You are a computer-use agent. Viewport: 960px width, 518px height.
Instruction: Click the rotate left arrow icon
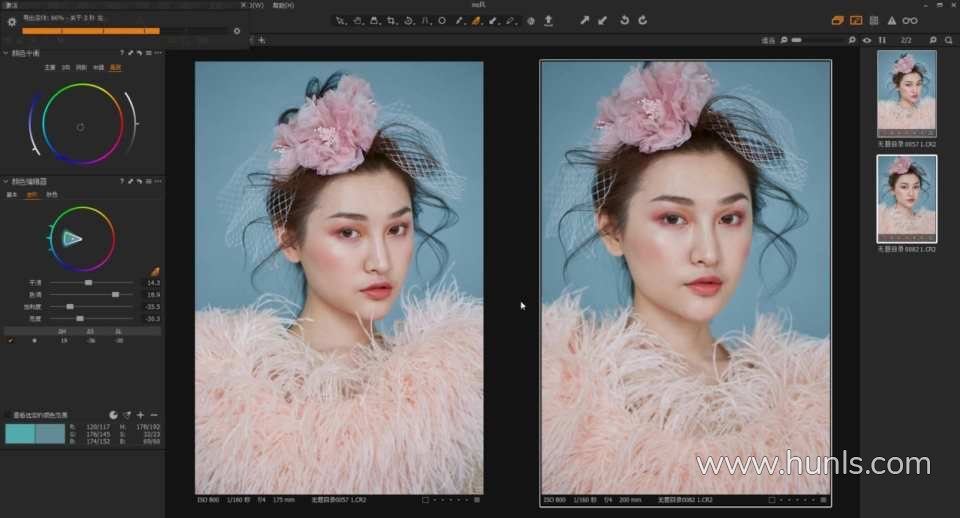pyautogui.click(x=624, y=20)
